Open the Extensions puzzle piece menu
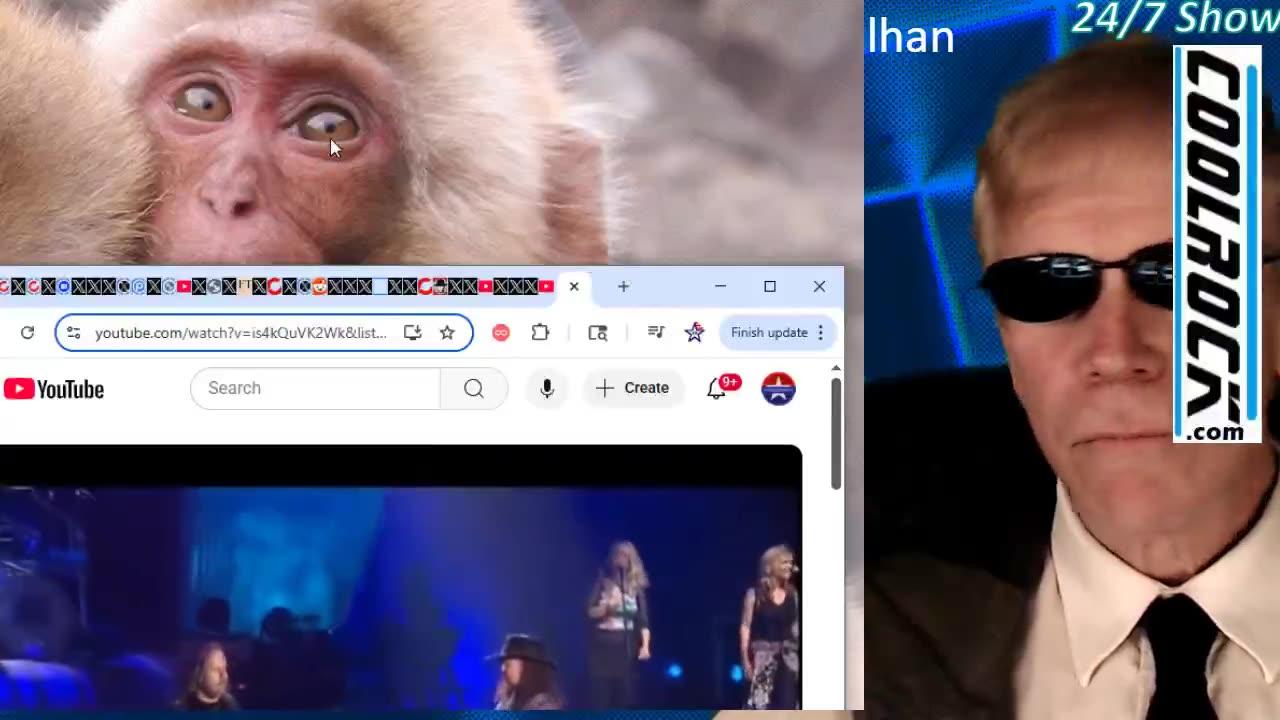 [540, 333]
